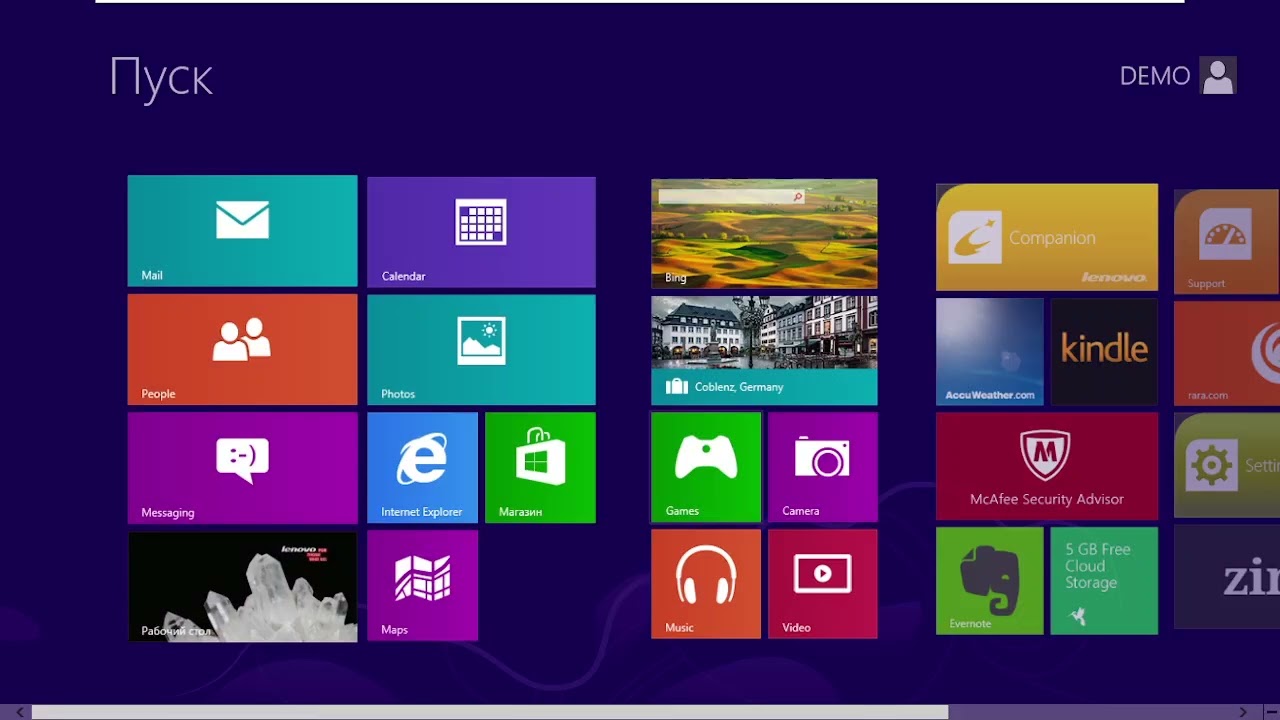Open the Coblenz, Germany travel tile
Screen dimensions: 1280x720
[x=764, y=350]
